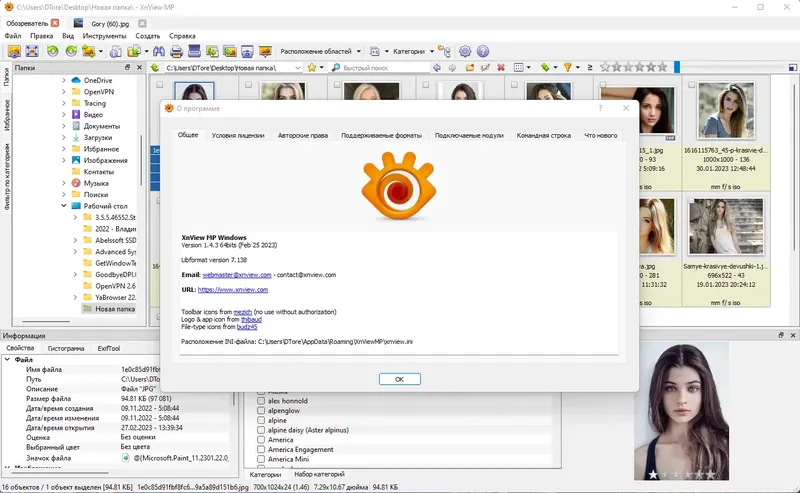Check the alpenglow category
800x493 pixels.
tap(261, 411)
